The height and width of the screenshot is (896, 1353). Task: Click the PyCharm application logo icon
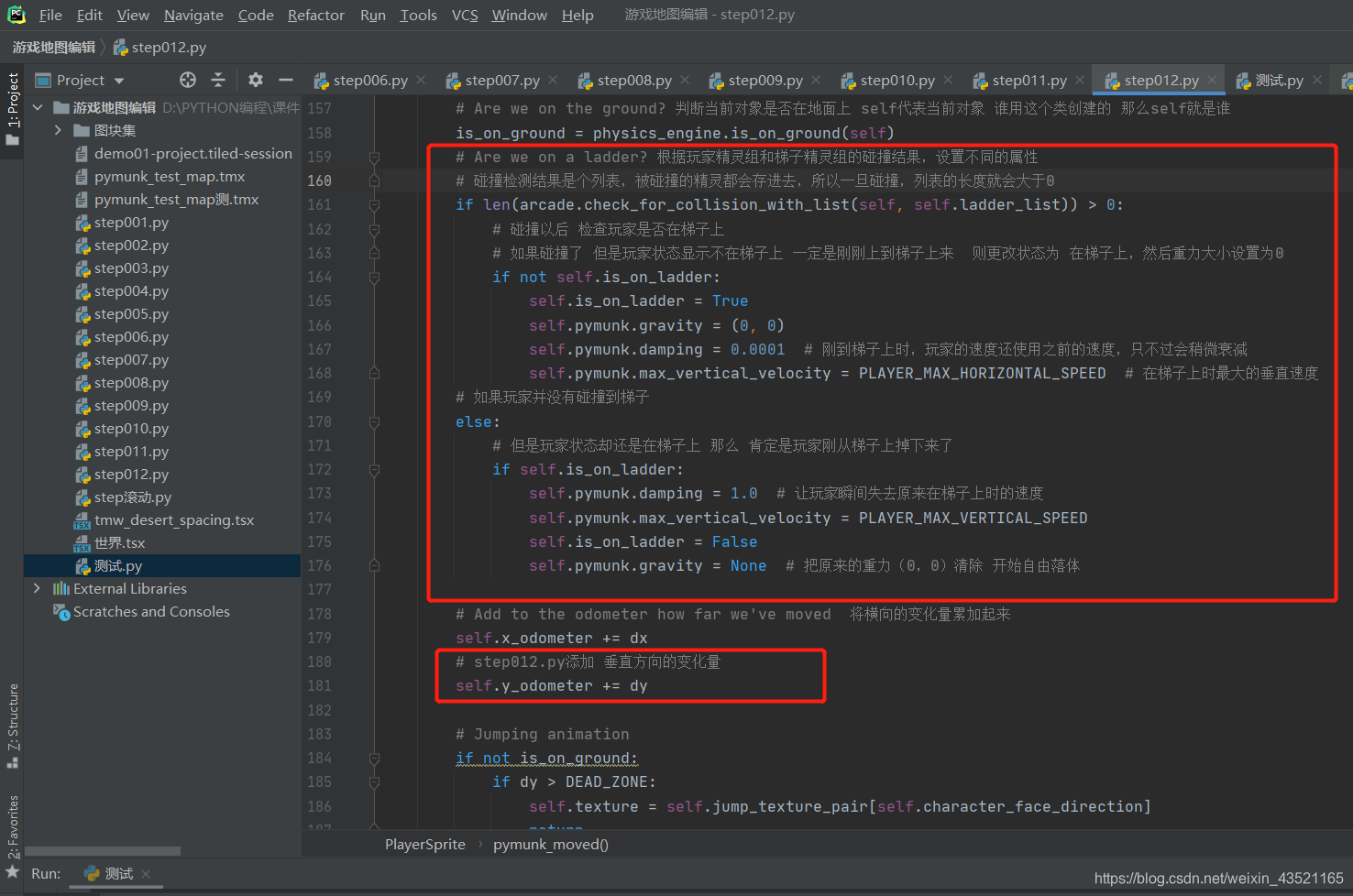[16, 15]
